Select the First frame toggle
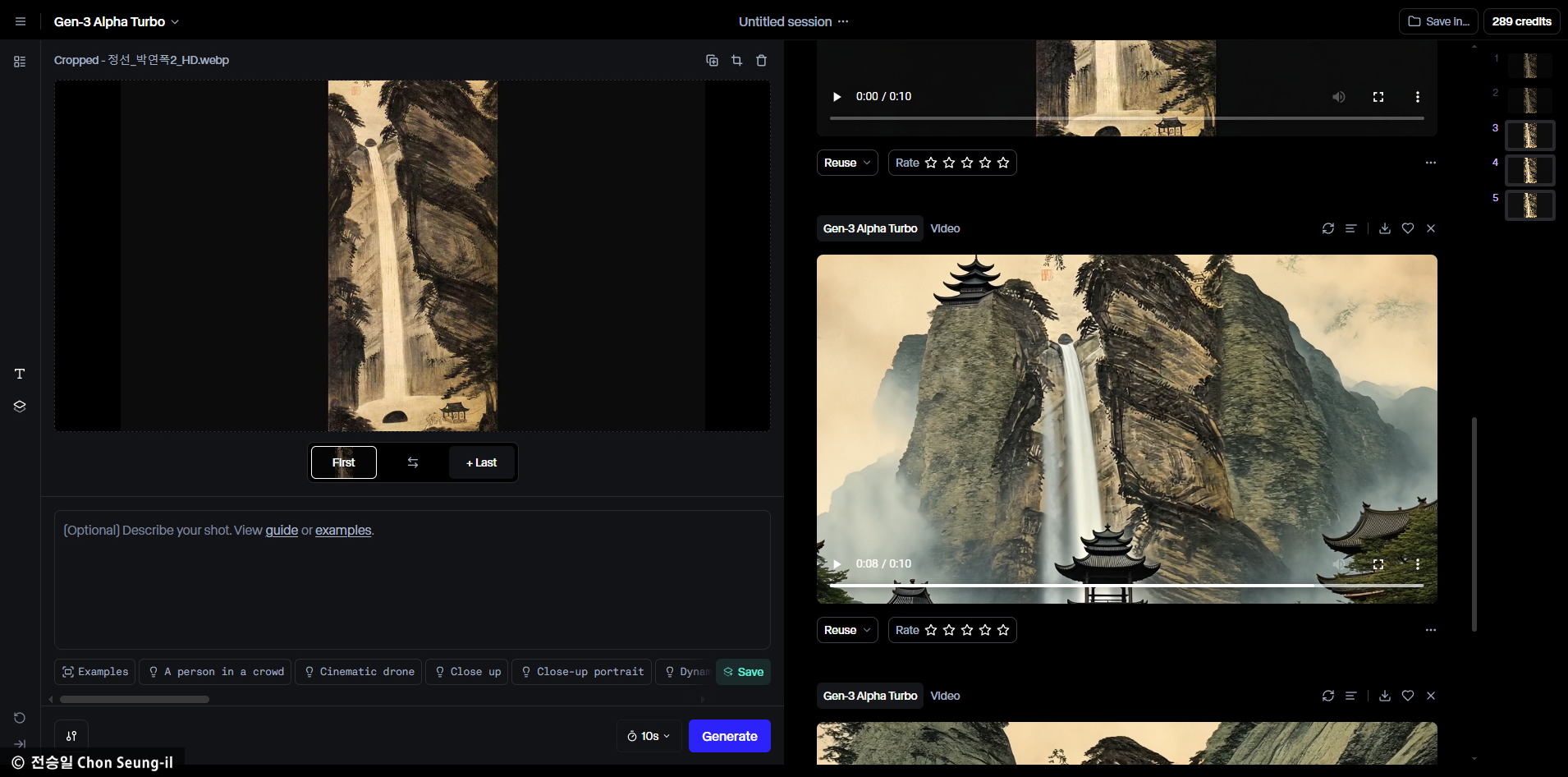The image size is (1568, 777). tap(343, 462)
